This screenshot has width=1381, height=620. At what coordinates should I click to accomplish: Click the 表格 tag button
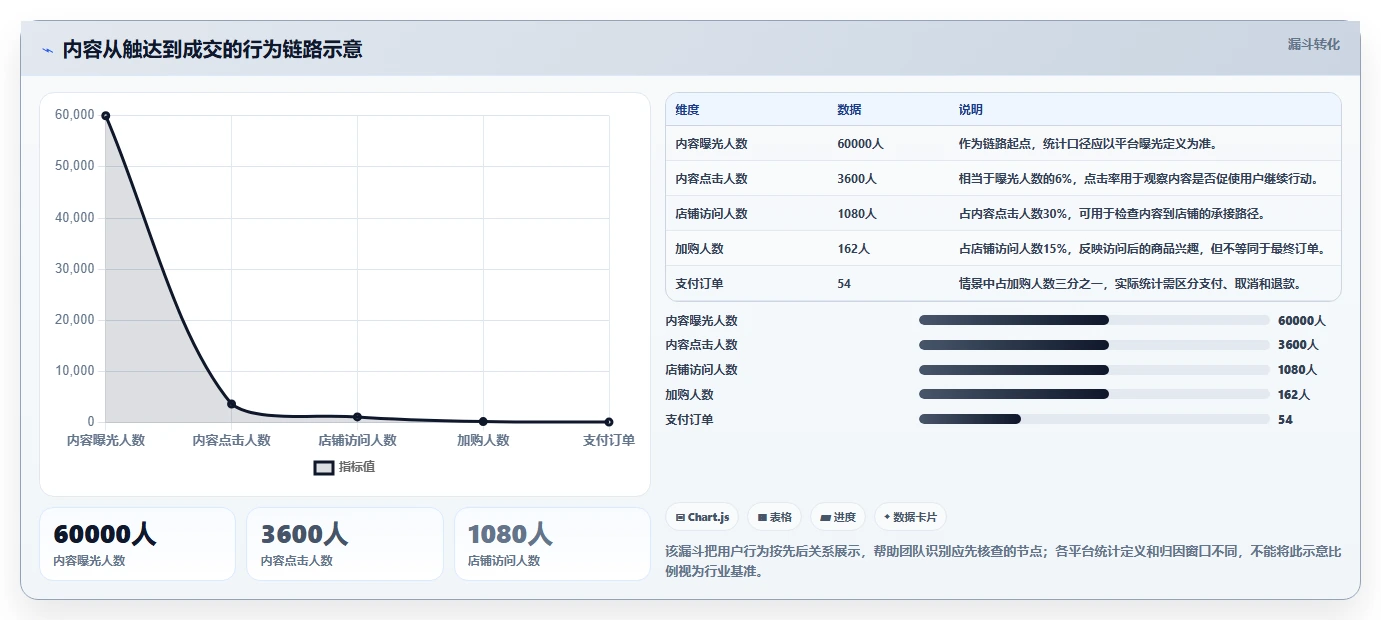[775, 517]
